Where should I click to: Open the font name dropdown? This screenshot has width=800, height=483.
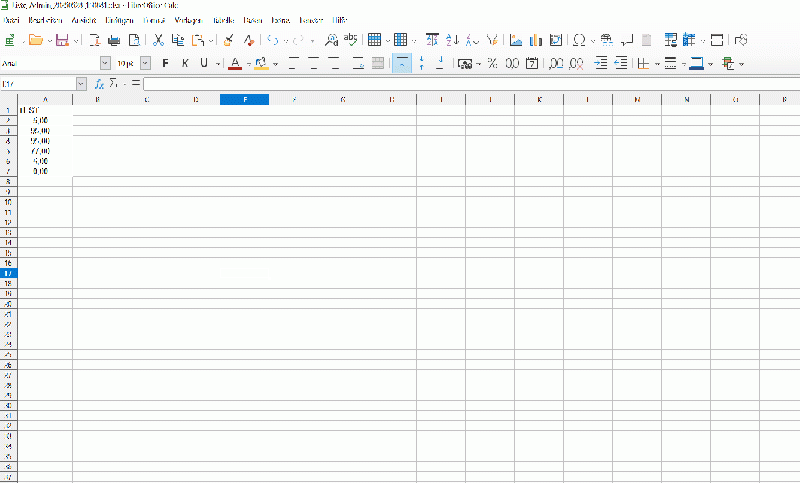tap(106, 63)
